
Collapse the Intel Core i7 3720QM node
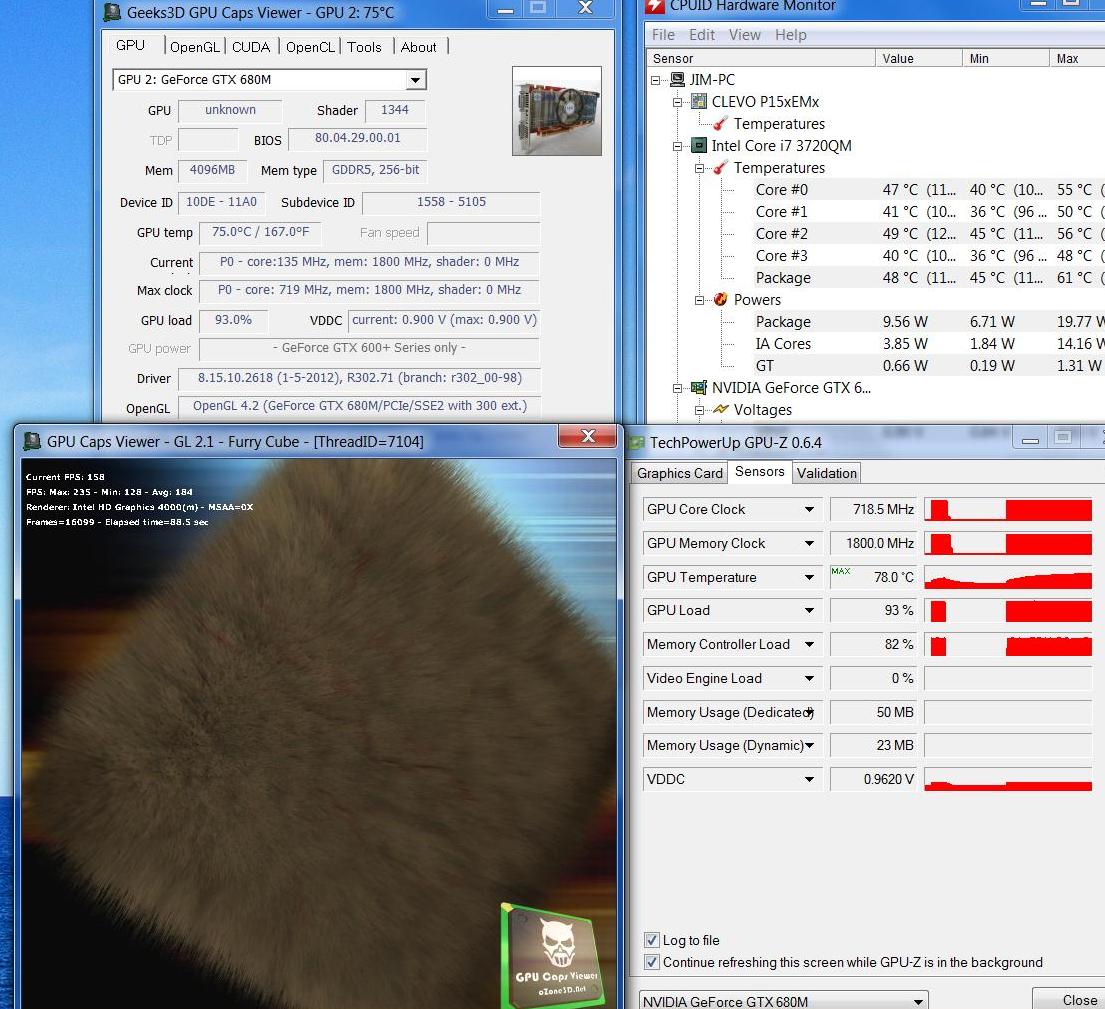pos(677,147)
